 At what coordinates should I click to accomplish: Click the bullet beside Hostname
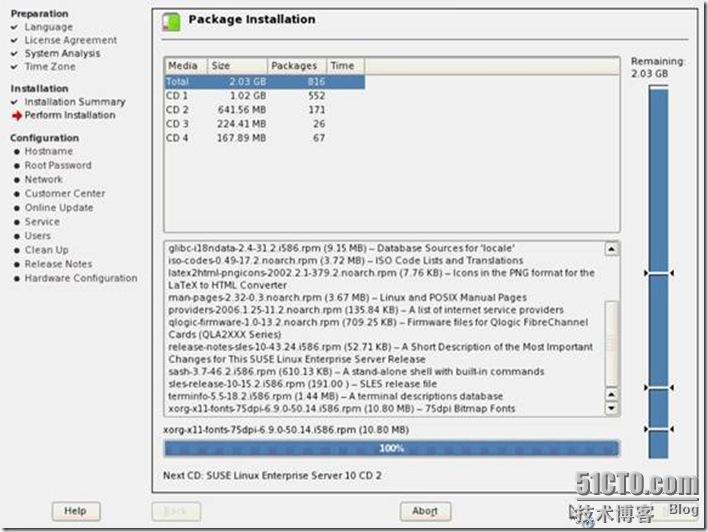pyautogui.click(x=17, y=152)
